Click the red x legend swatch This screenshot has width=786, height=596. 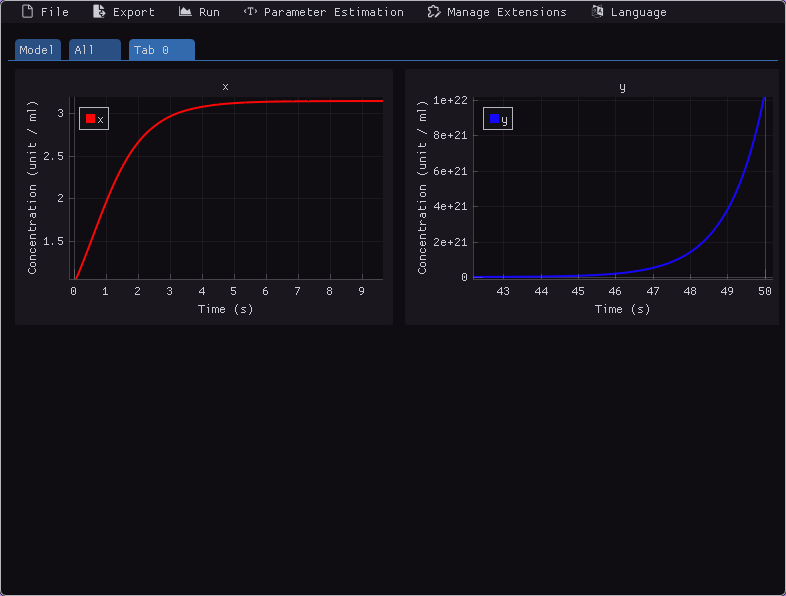pos(90,119)
